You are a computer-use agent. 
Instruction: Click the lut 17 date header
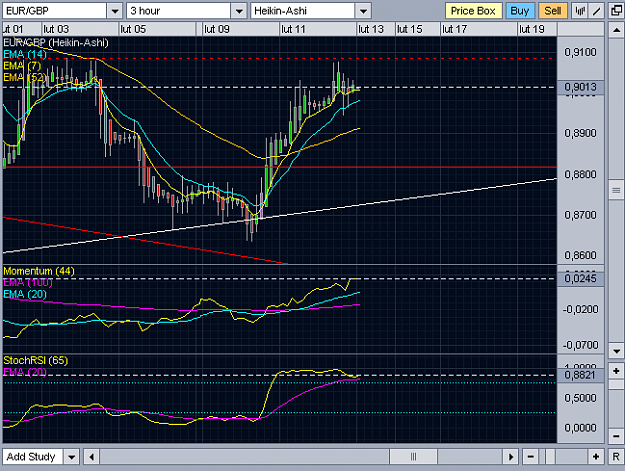454,29
